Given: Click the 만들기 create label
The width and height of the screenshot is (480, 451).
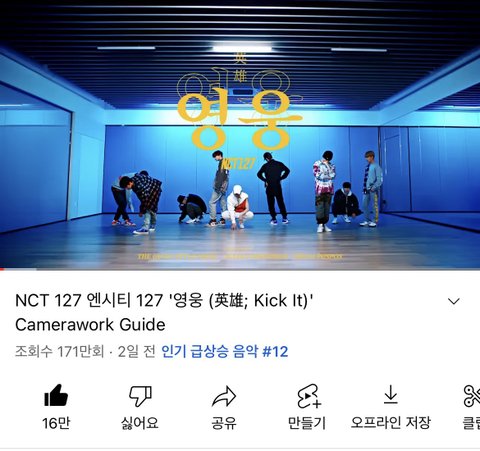Looking at the screenshot, I should click(307, 423).
